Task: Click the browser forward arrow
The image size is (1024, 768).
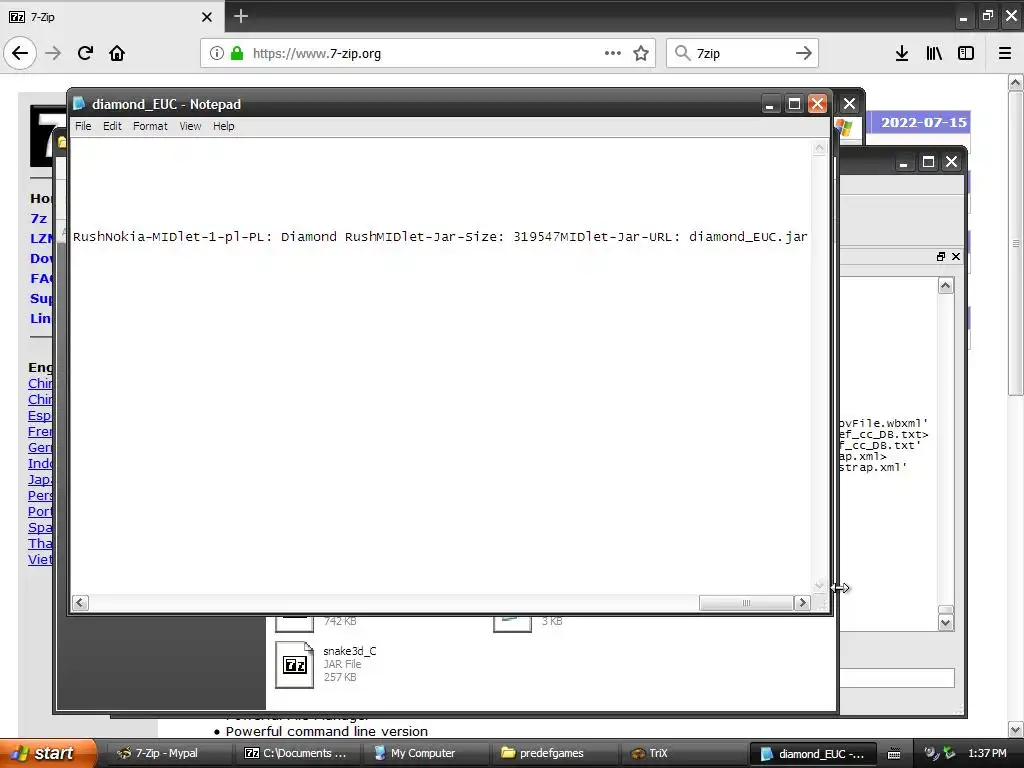Action: coord(54,53)
